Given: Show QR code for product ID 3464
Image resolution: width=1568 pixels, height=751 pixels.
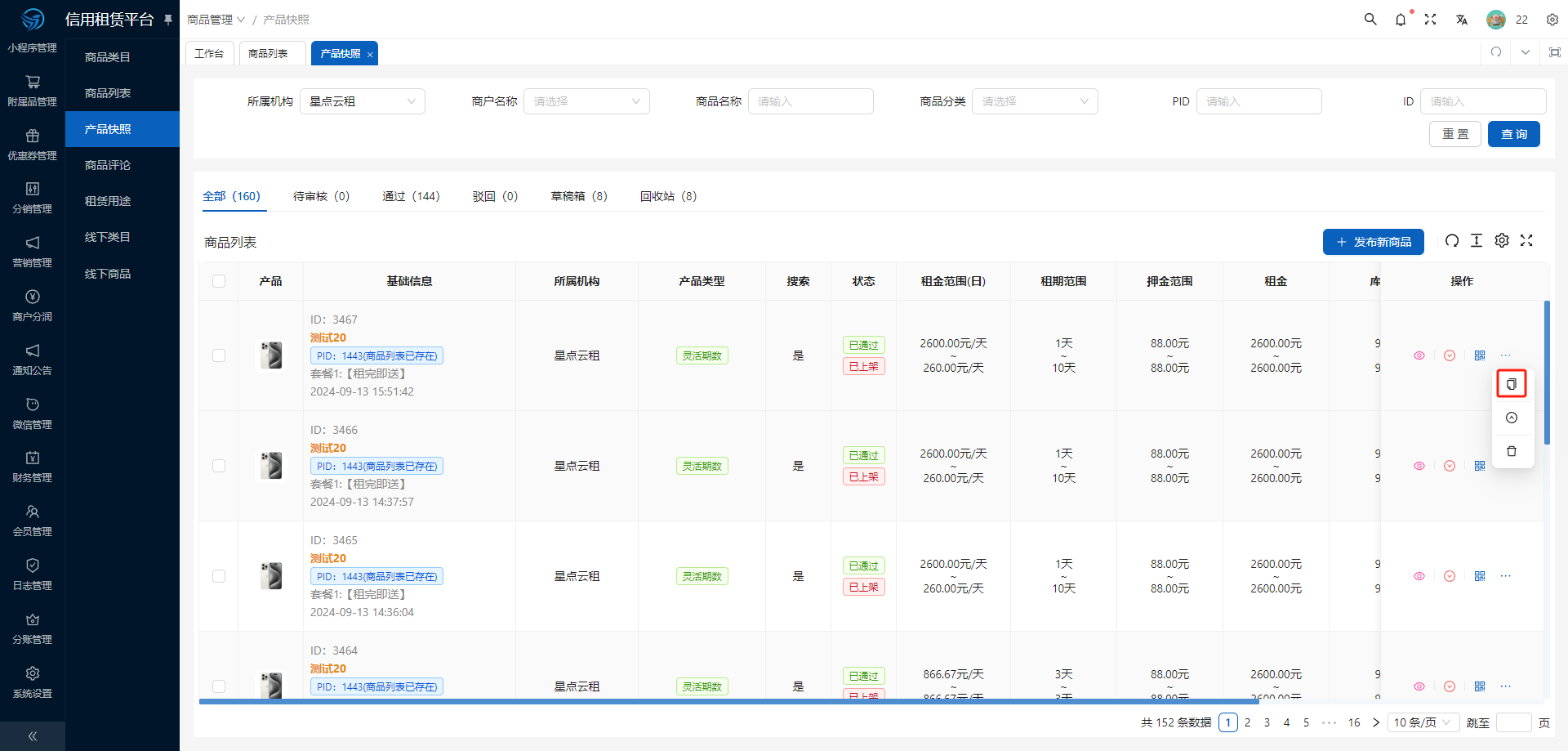Looking at the screenshot, I should coord(1480,686).
